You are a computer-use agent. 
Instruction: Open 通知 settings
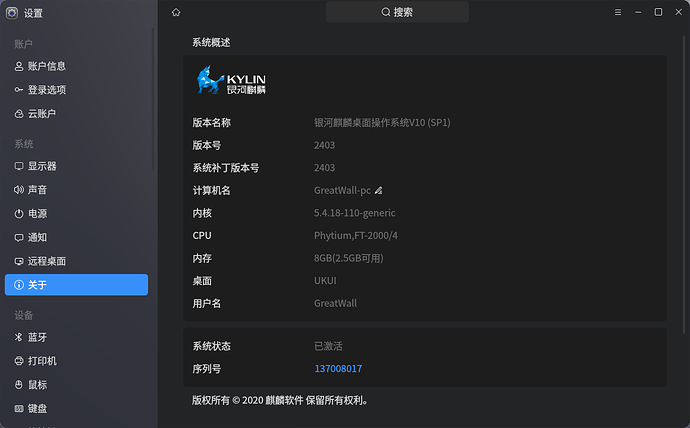coord(76,237)
